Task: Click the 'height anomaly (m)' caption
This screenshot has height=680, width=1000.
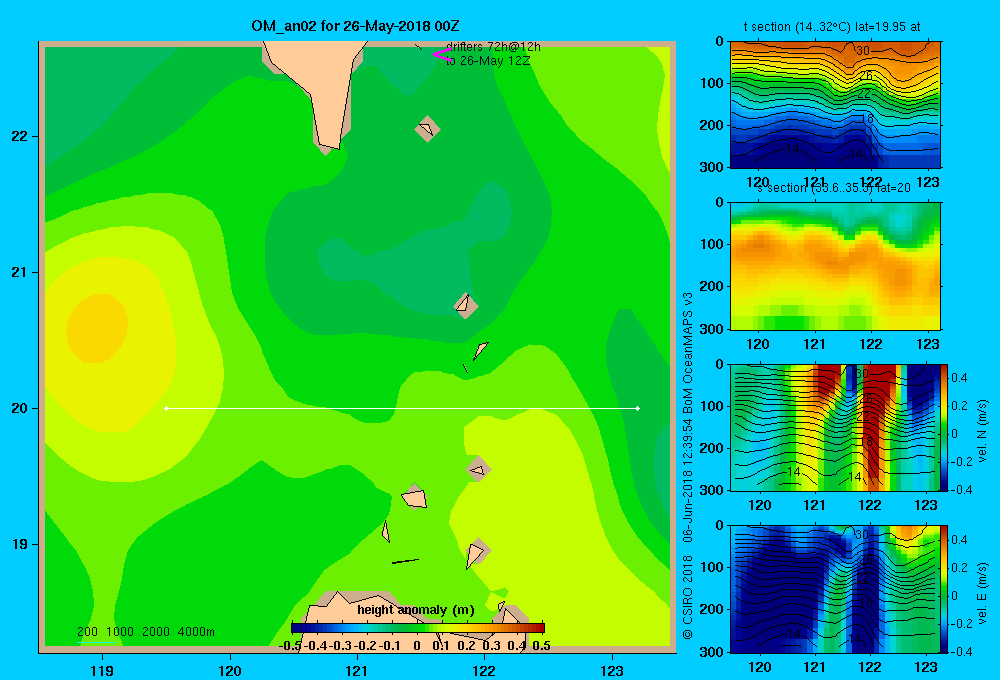Action: tap(416, 610)
